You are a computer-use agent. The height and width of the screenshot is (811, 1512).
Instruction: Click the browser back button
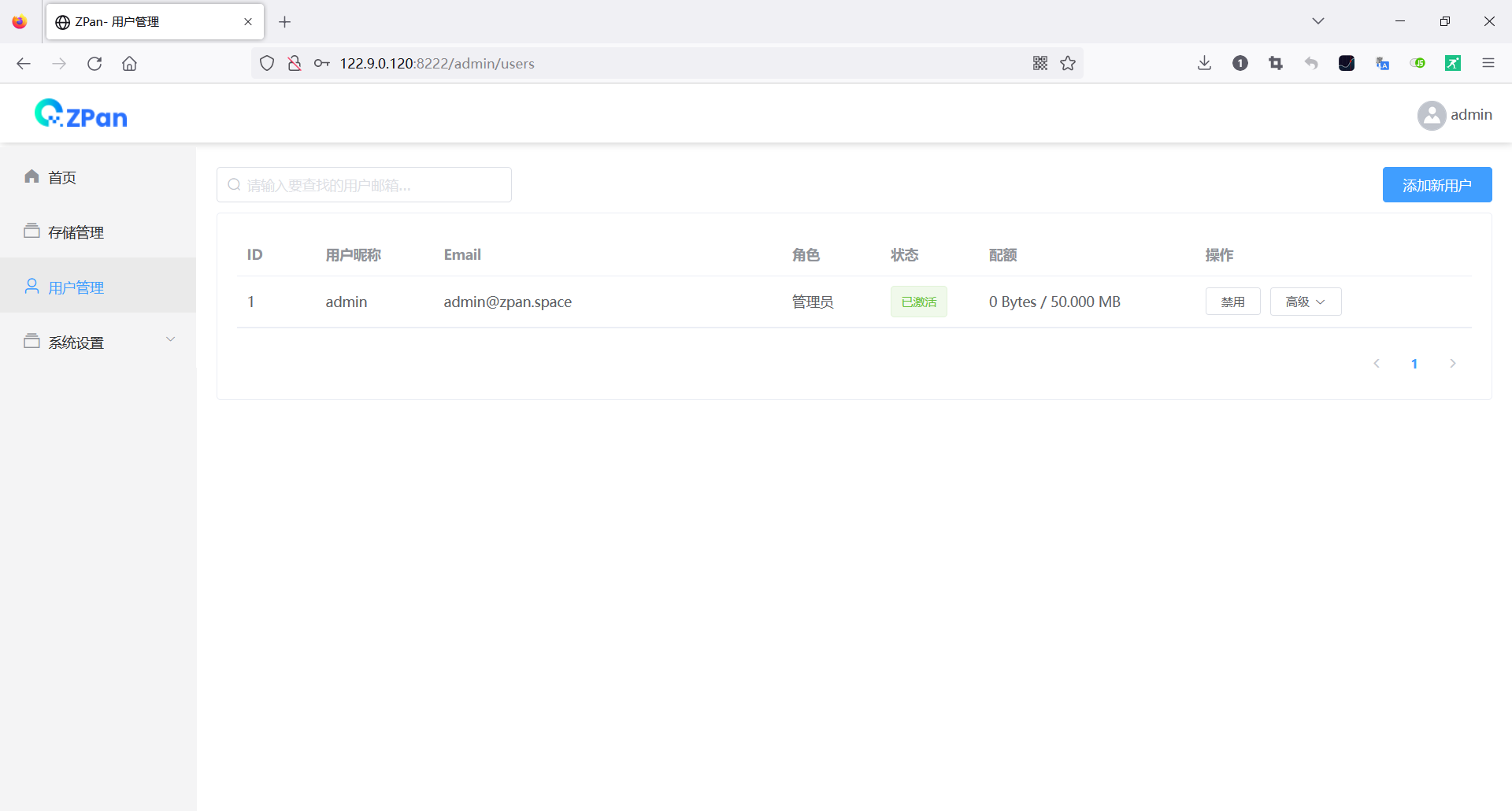(24, 64)
